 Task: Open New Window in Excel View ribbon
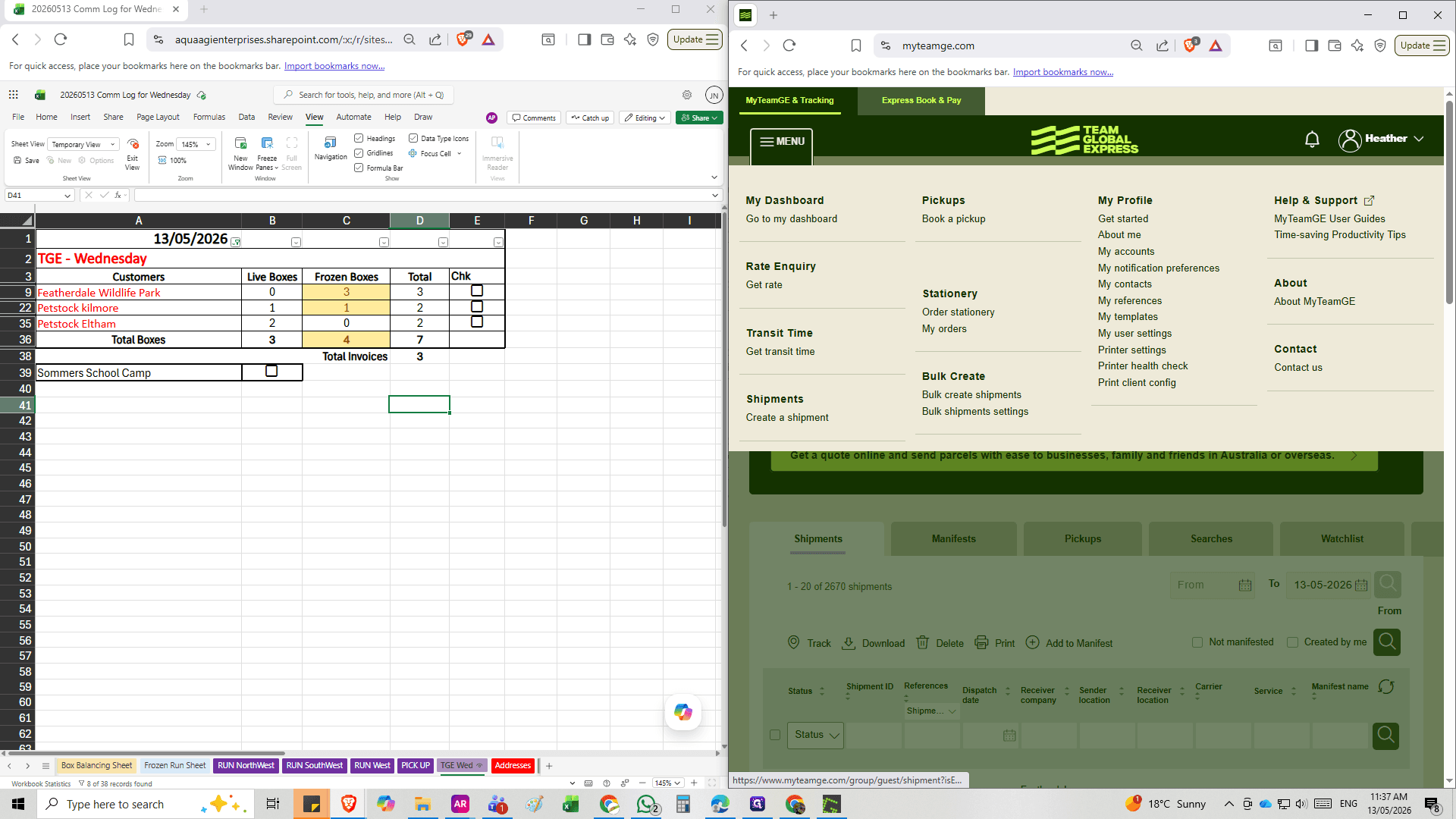(240, 143)
